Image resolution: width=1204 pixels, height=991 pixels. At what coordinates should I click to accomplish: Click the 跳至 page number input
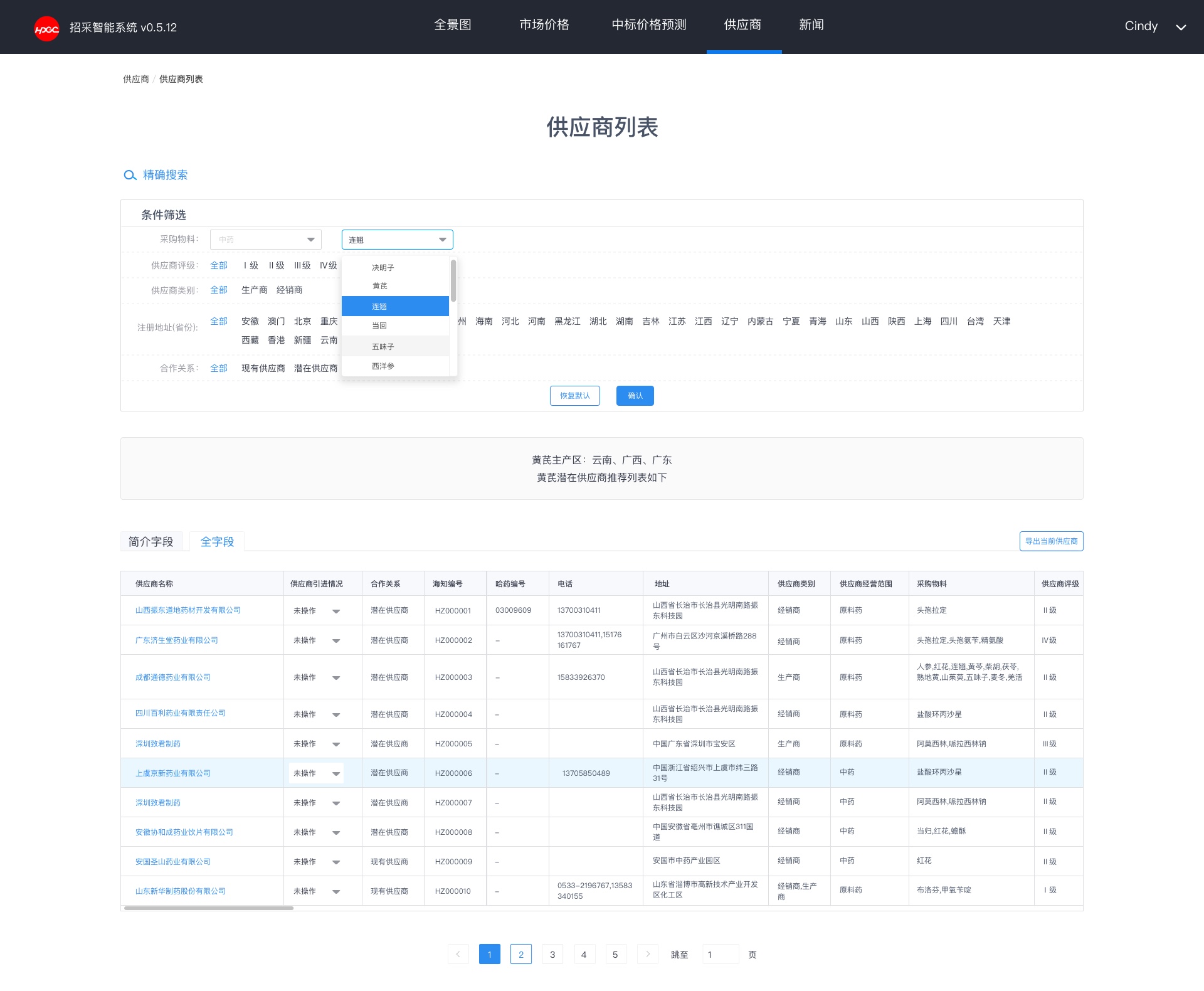(x=721, y=954)
